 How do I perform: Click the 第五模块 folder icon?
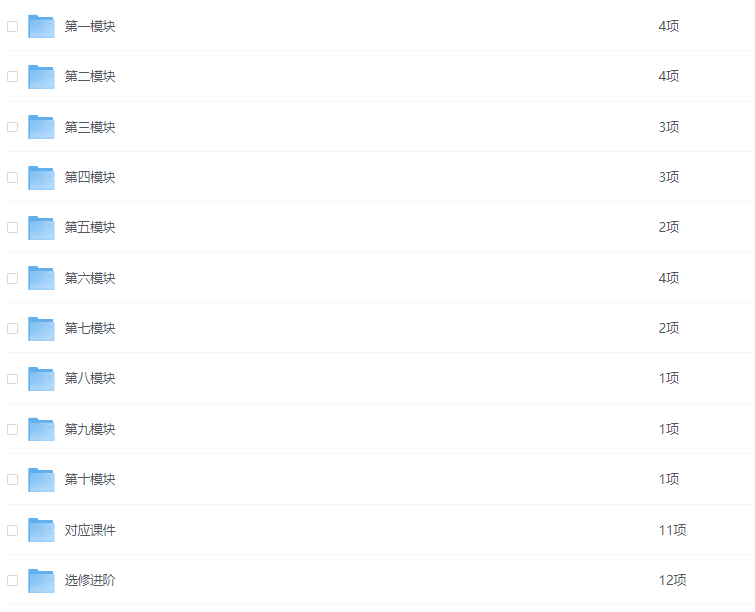pyautogui.click(x=41, y=228)
